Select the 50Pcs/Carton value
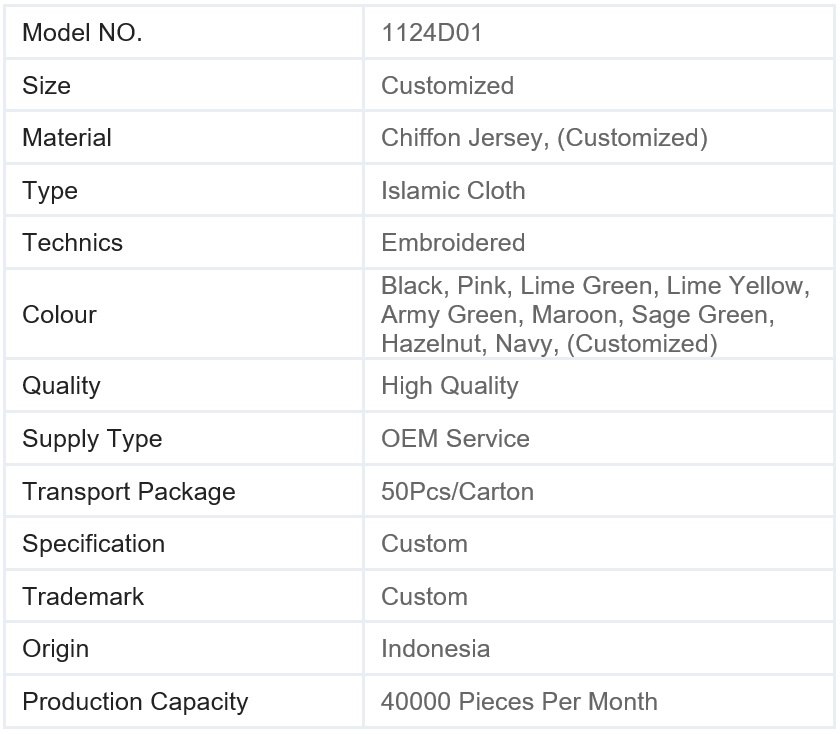The width and height of the screenshot is (840, 734). click(457, 492)
